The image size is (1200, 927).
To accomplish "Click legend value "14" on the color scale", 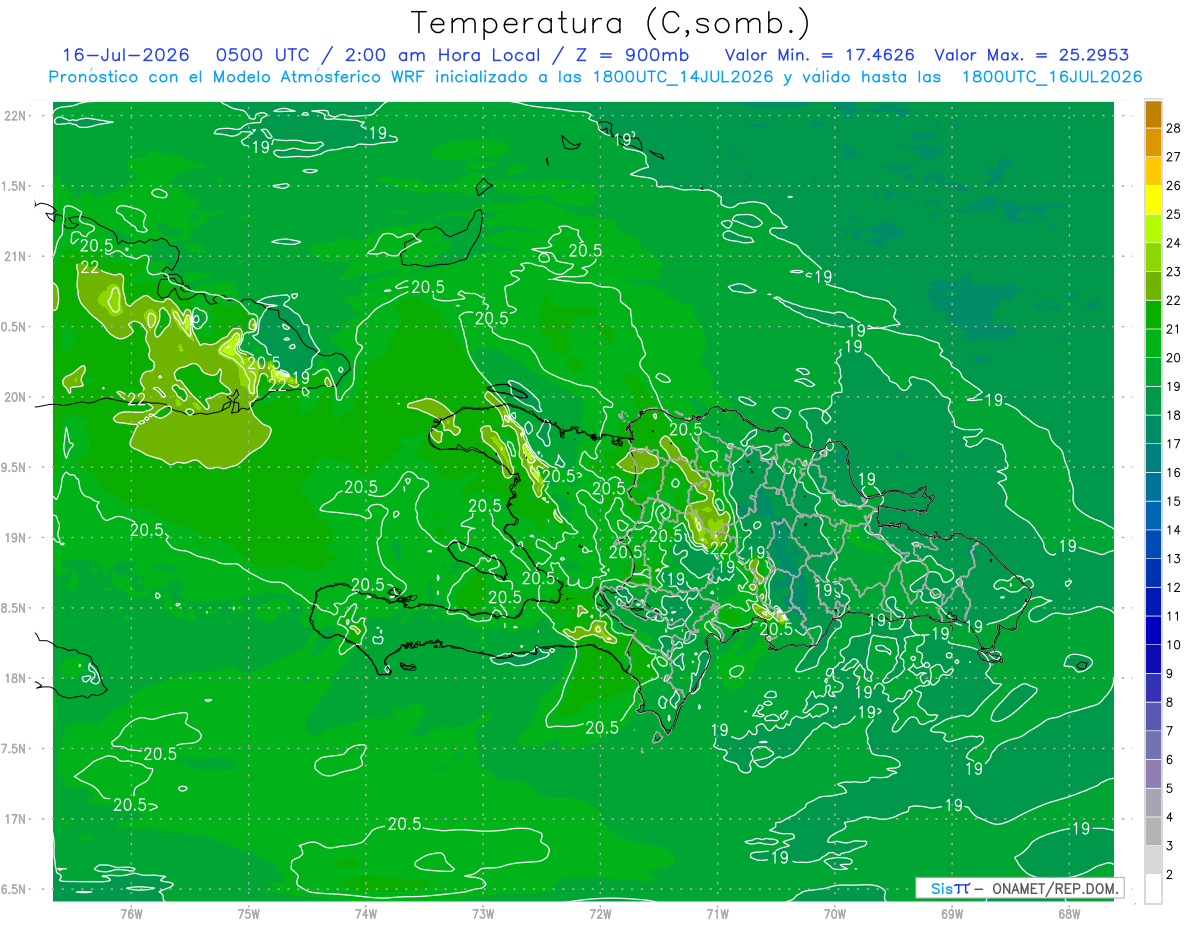I will tap(1174, 530).
